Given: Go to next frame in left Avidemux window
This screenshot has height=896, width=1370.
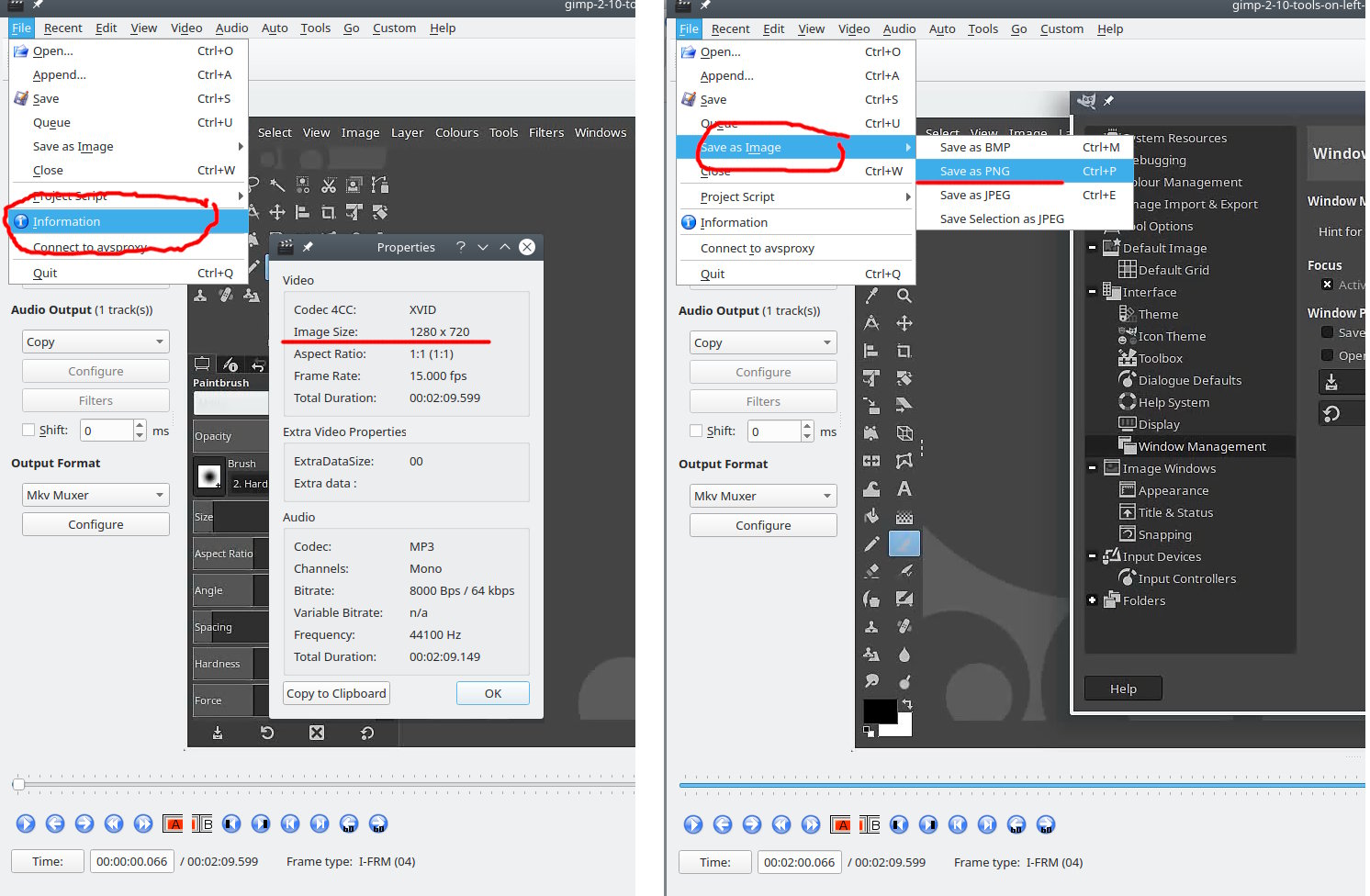Looking at the screenshot, I should tap(84, 823).
